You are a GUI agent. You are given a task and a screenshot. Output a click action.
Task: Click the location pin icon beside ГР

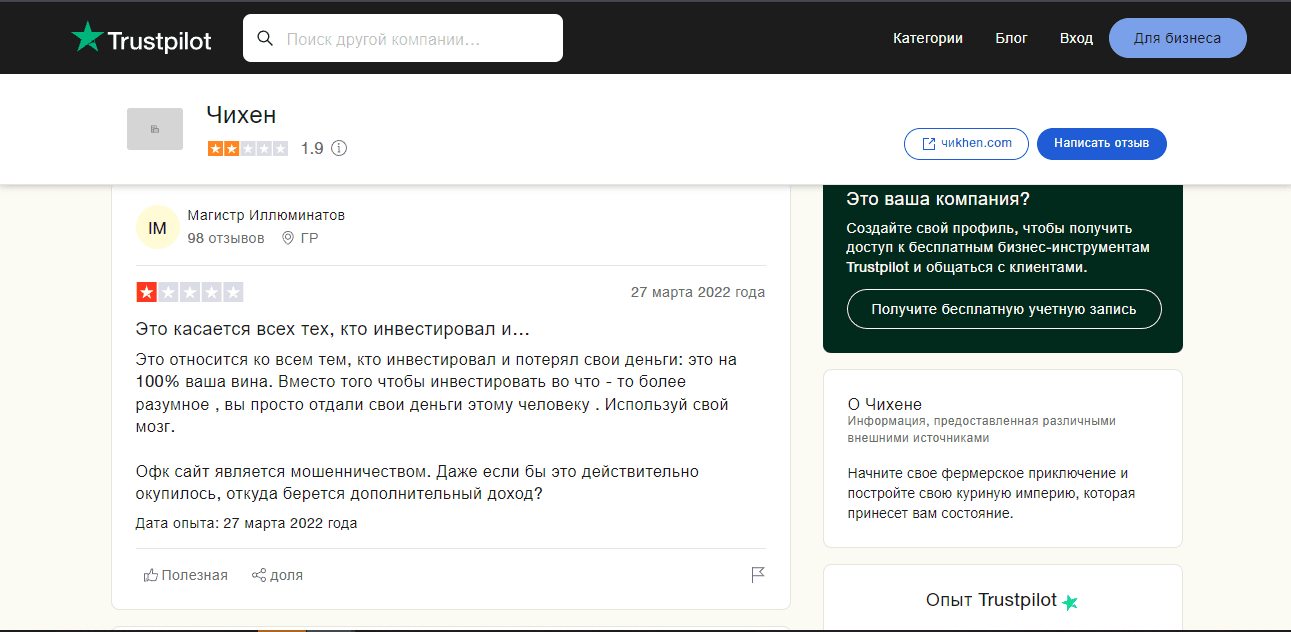point(288,237)
